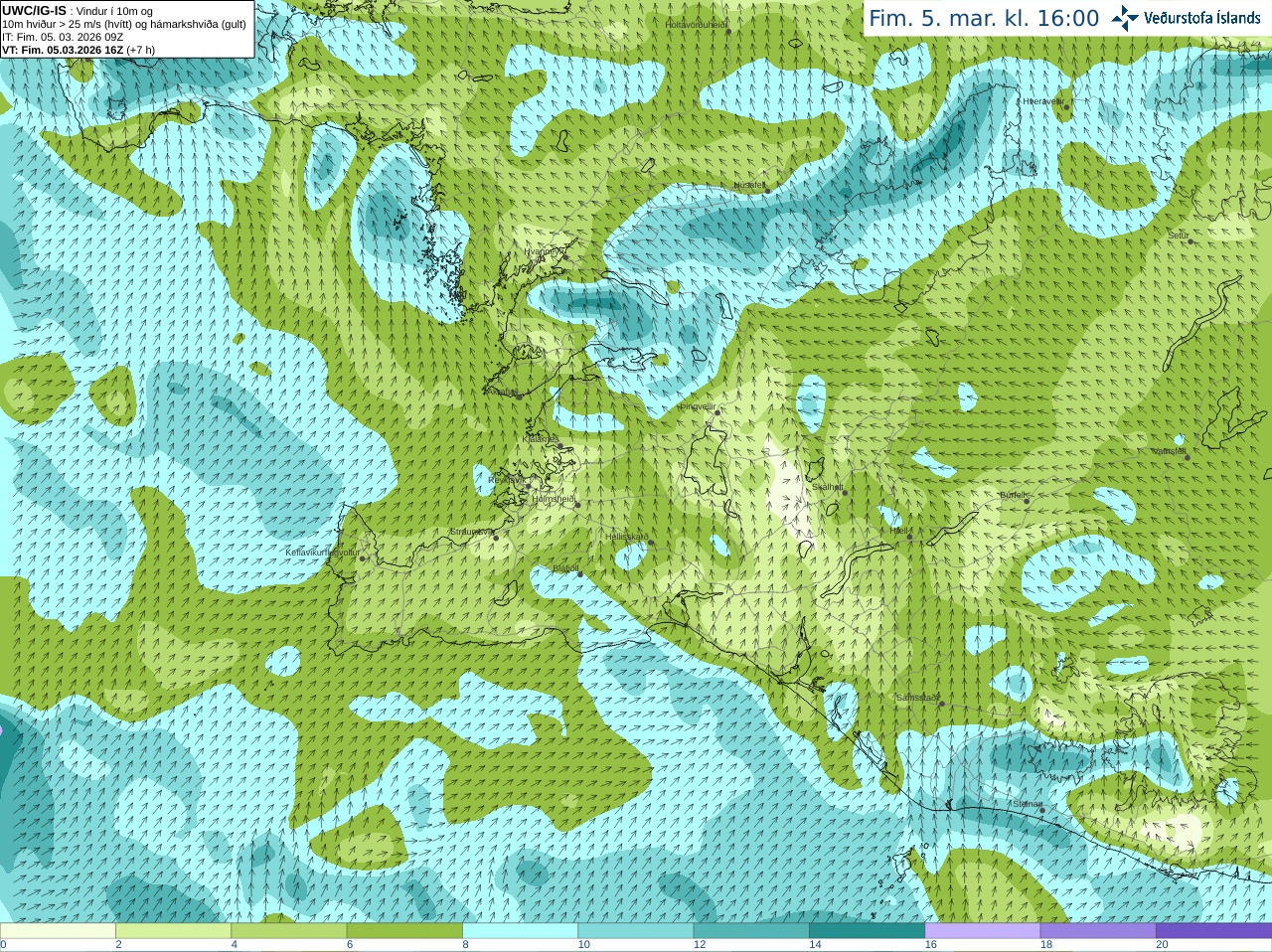Click the 'UWC/IG-IS' model title

(x=35, y=10)
